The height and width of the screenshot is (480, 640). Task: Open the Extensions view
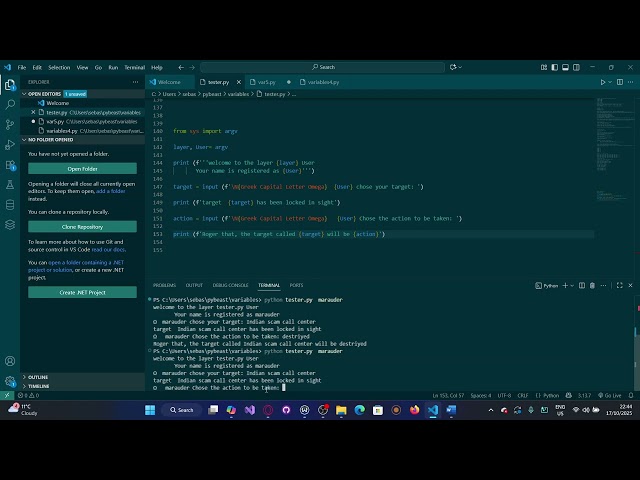(10, 165)
